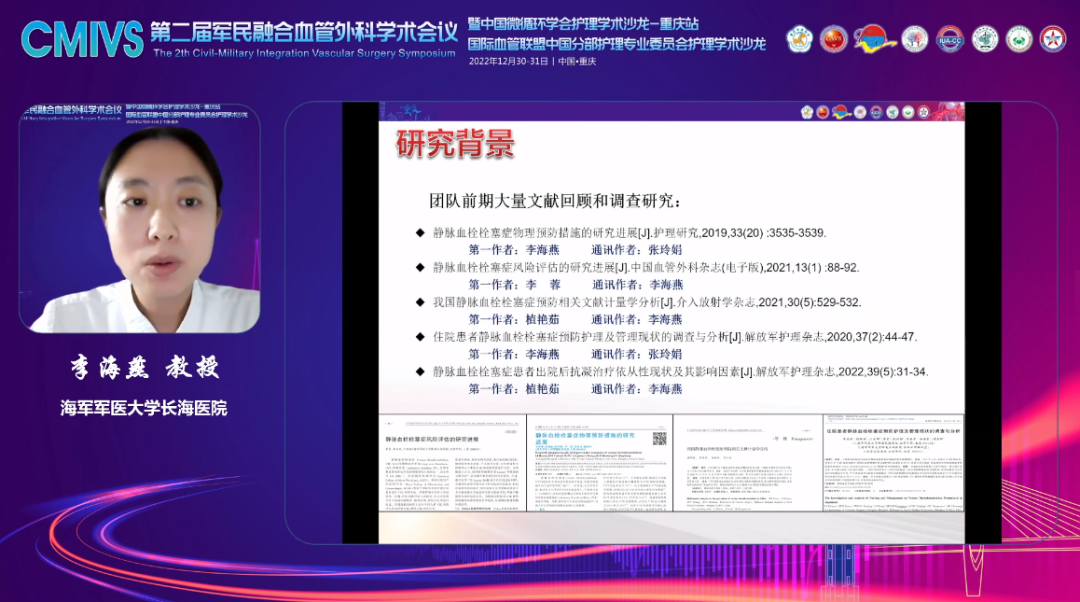Click affiliation 海军军医大学长海医院
1080x602 pixels.
[x=143, y=408]
